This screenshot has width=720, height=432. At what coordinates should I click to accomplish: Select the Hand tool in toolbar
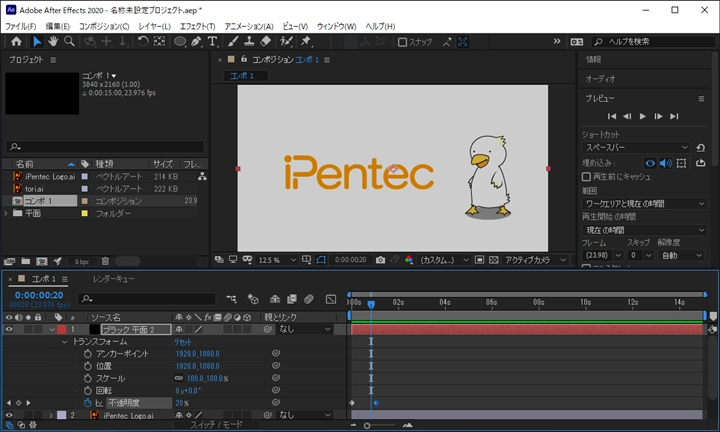(x=53, y=42)
